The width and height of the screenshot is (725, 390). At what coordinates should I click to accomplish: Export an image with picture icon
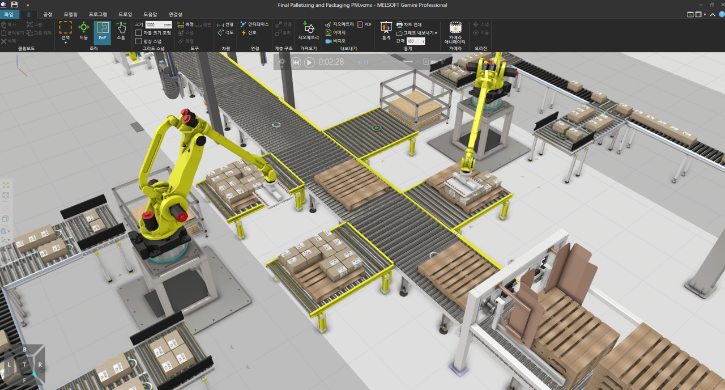(336, 32)
